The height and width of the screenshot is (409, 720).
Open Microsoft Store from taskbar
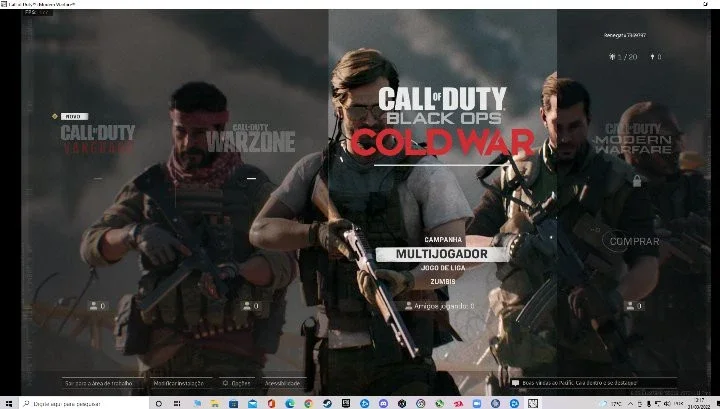(x=233, y=403)
